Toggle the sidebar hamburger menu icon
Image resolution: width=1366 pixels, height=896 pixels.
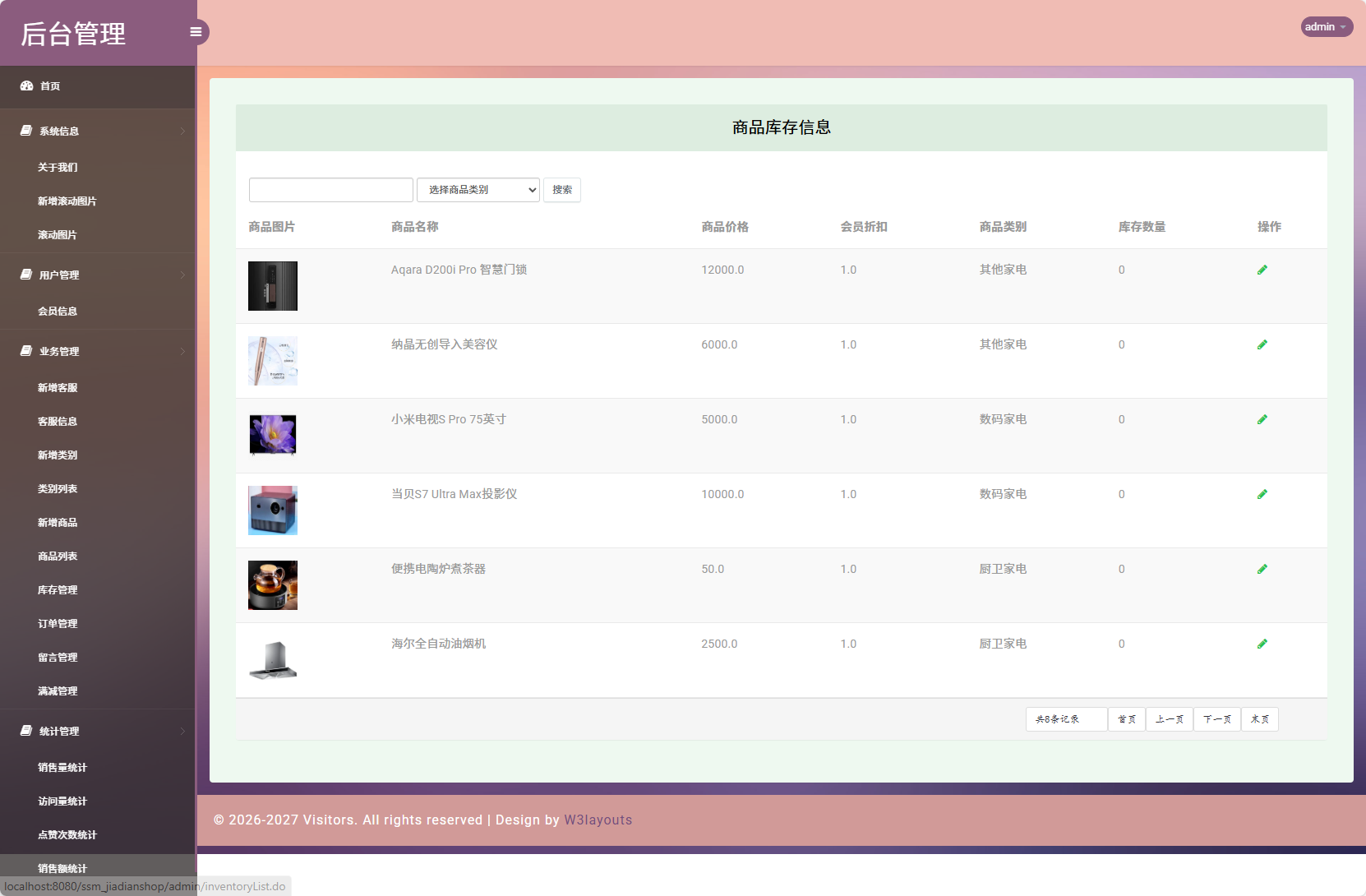(x=196, y=32)
